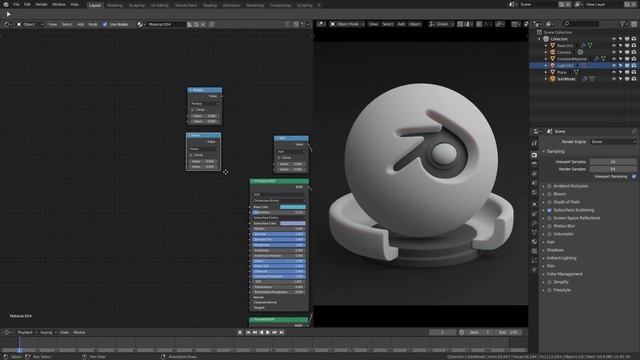Jump to the timeline end frame button
640x360 pixels.
[282, 333]
